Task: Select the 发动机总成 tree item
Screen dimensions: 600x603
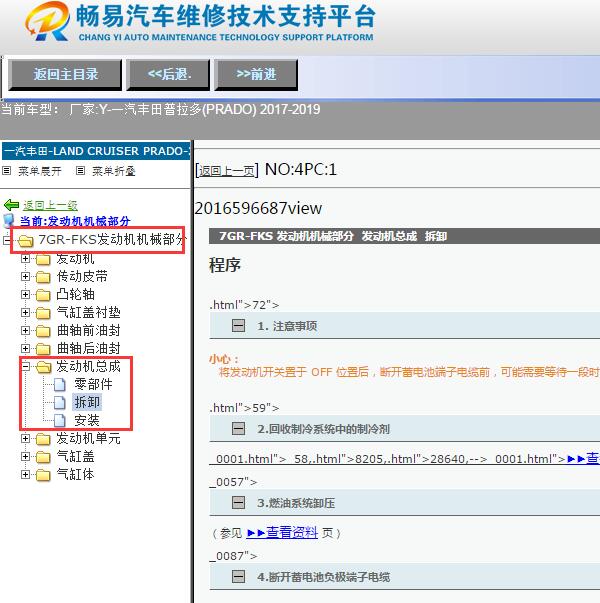Action: [88, 366]
